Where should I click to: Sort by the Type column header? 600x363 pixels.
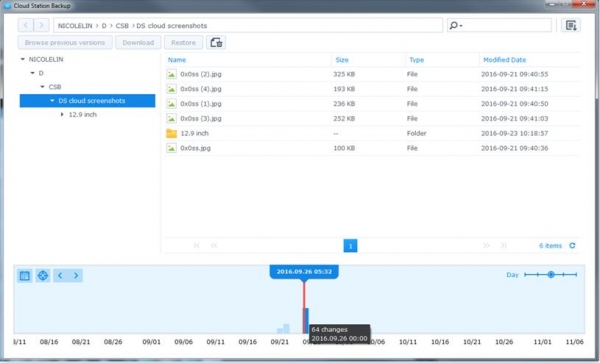417,60
